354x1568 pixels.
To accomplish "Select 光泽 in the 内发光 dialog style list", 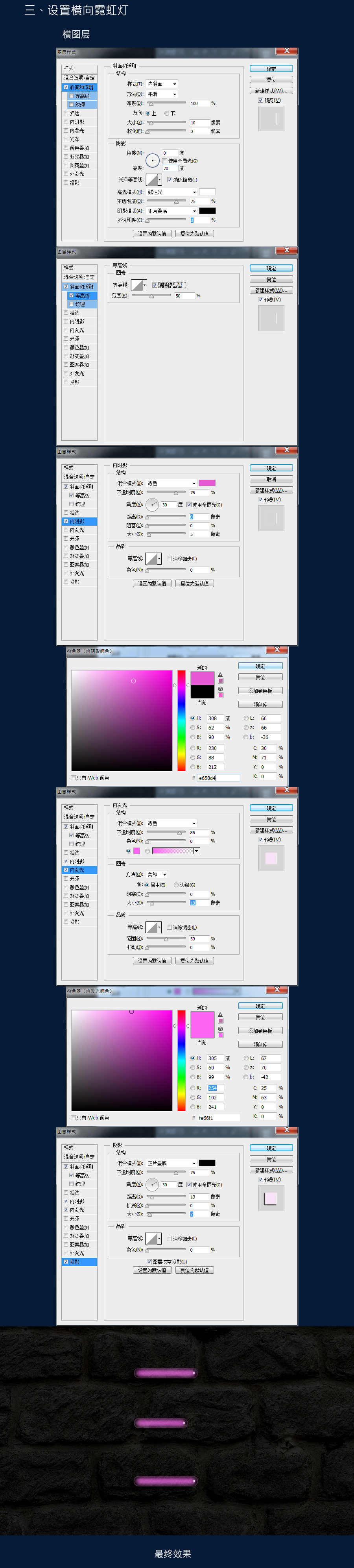I will (x=74, y=879).
